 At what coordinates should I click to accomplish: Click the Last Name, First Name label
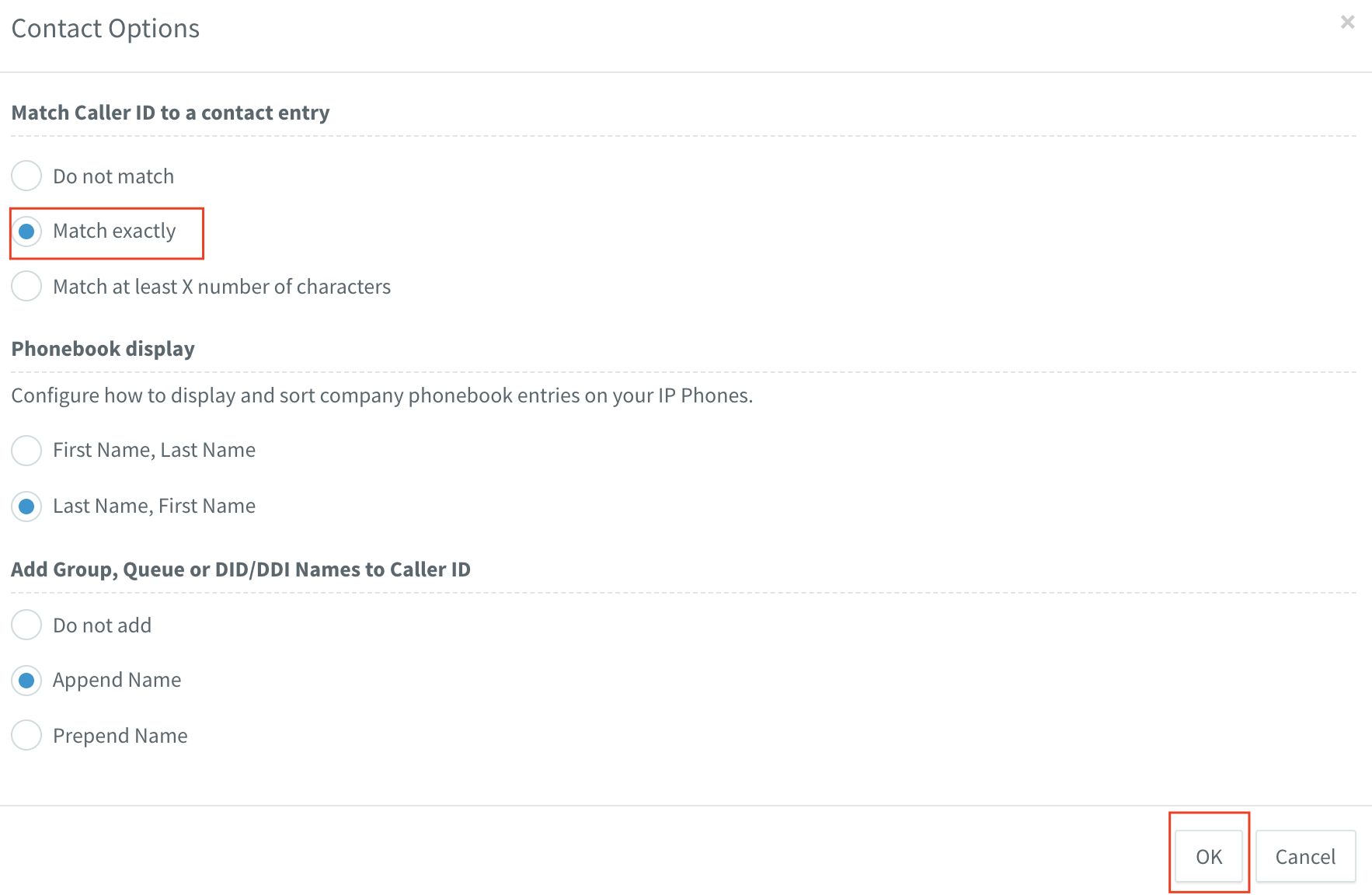point(154,507)
